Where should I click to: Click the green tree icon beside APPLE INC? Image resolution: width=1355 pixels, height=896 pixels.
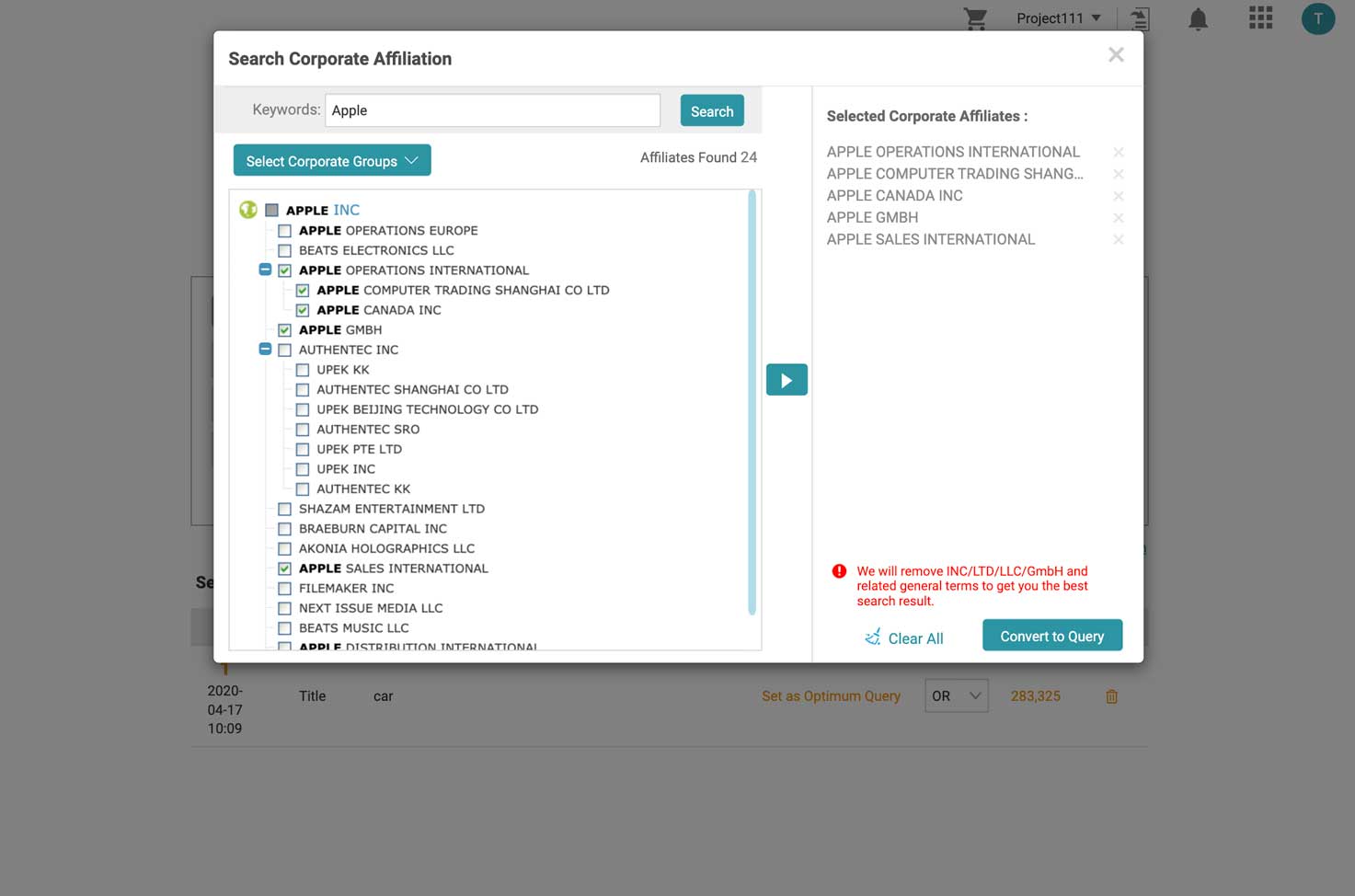click(248, 210)
